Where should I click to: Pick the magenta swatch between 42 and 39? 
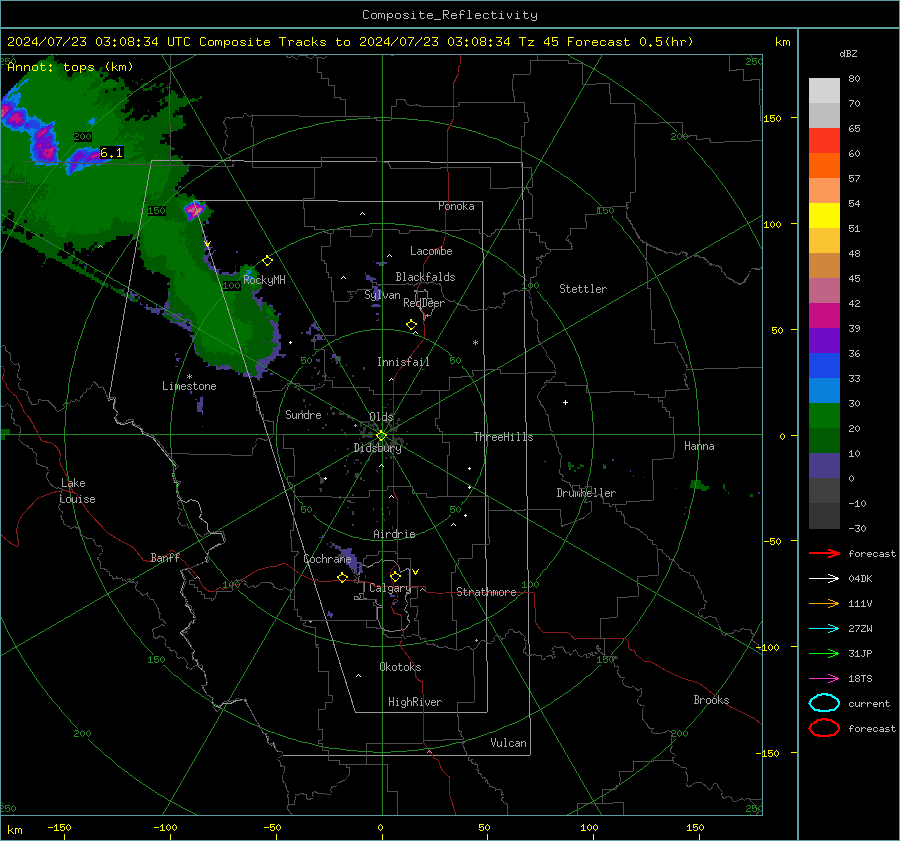(824, 316)
